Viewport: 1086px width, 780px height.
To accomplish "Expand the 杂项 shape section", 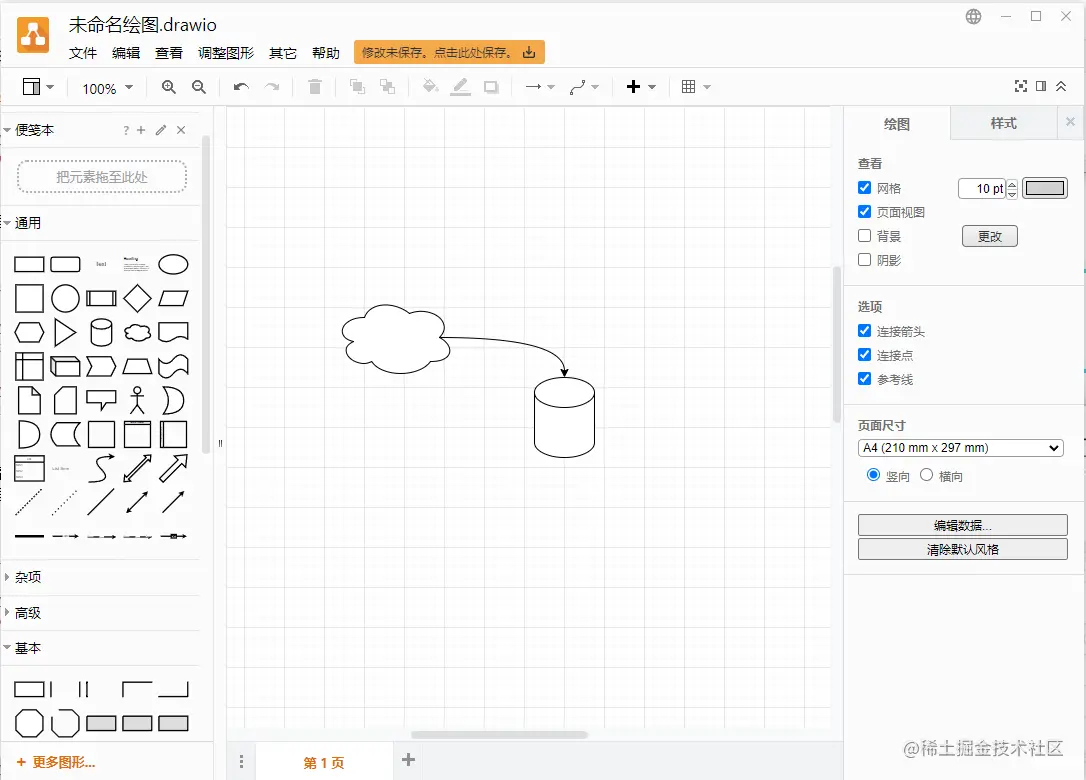I will point(28,577).
